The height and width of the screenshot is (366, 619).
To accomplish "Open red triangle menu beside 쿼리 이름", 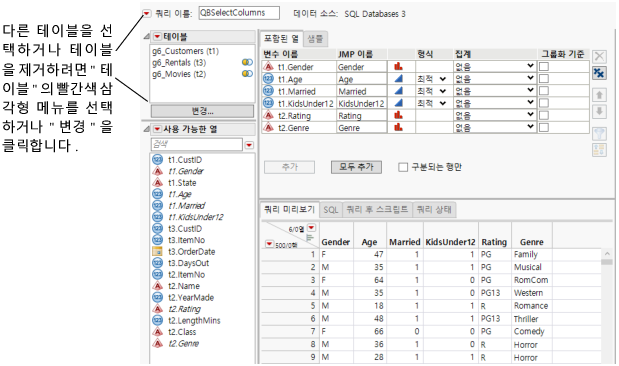I will coord(146,14).
